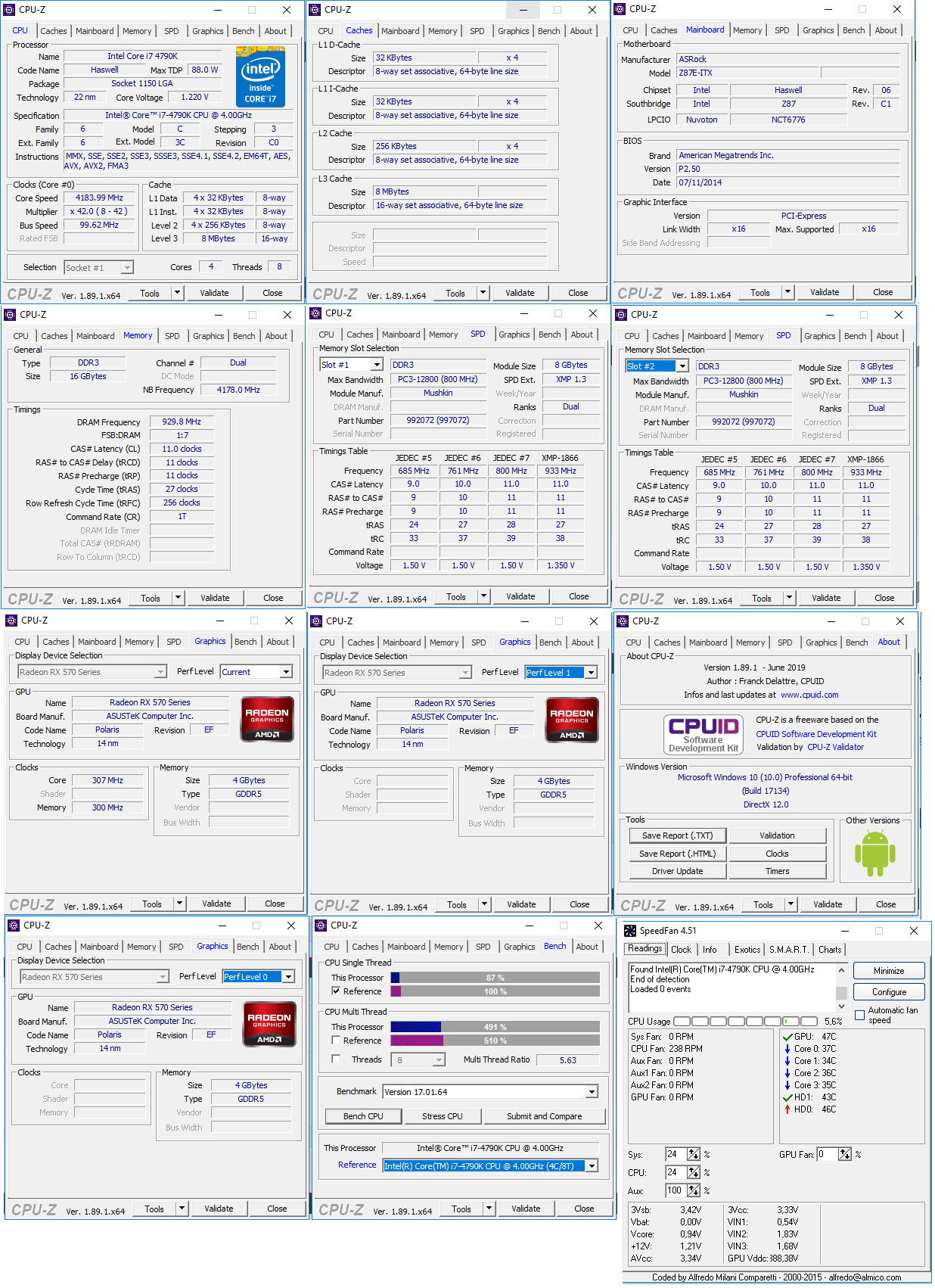The height and width of the screenshot is (1288, 935).
Task: Open the Slot #1 memory slot dropdown
Action: point(376,365)
